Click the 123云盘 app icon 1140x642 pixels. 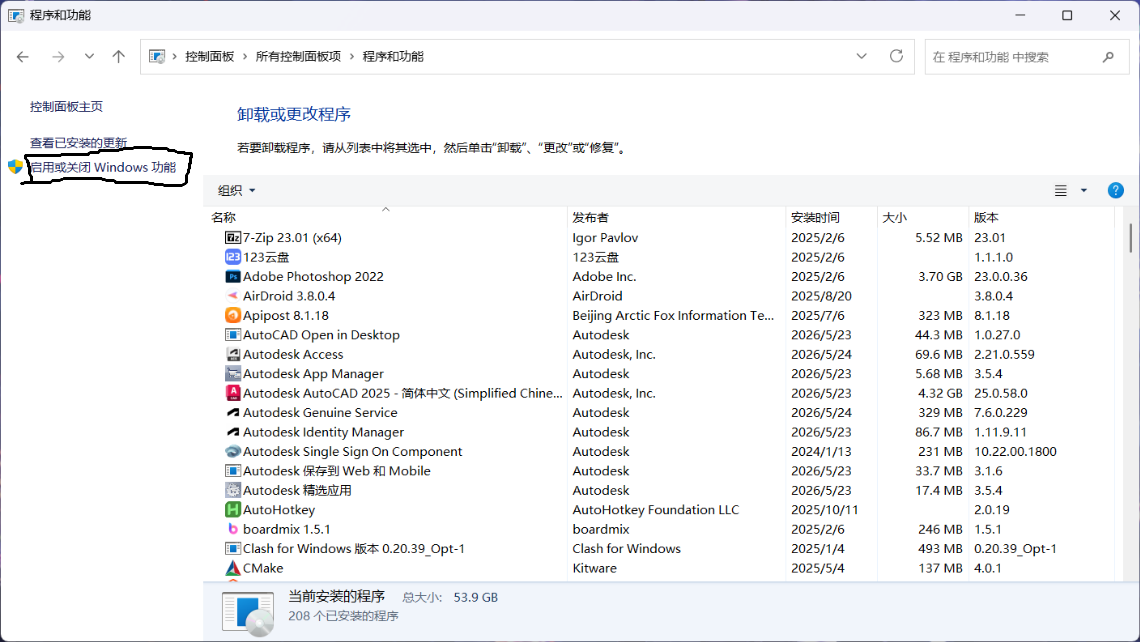[x=233, y=257]
